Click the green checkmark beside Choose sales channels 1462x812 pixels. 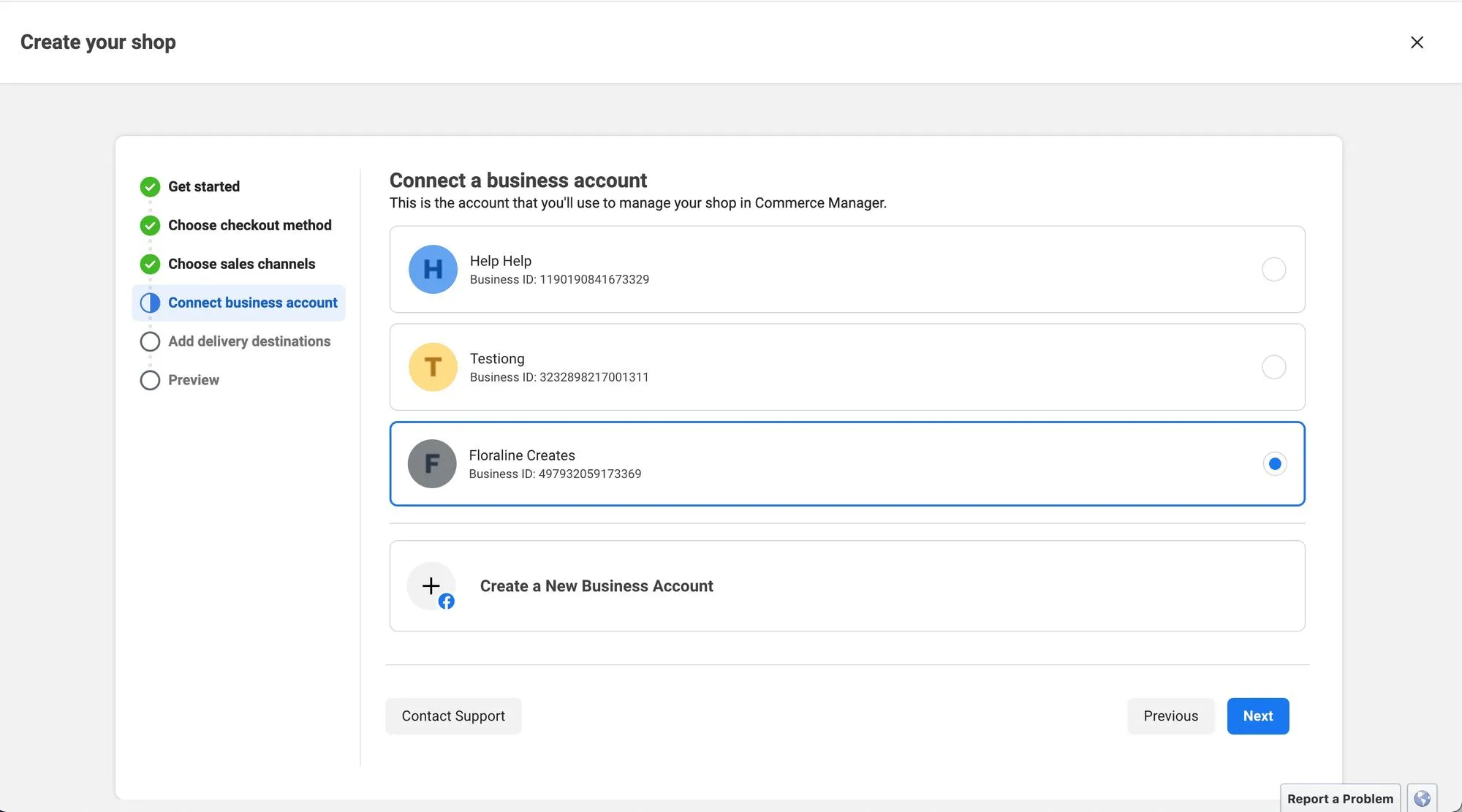pyautogui.click(x=150, y=264)
